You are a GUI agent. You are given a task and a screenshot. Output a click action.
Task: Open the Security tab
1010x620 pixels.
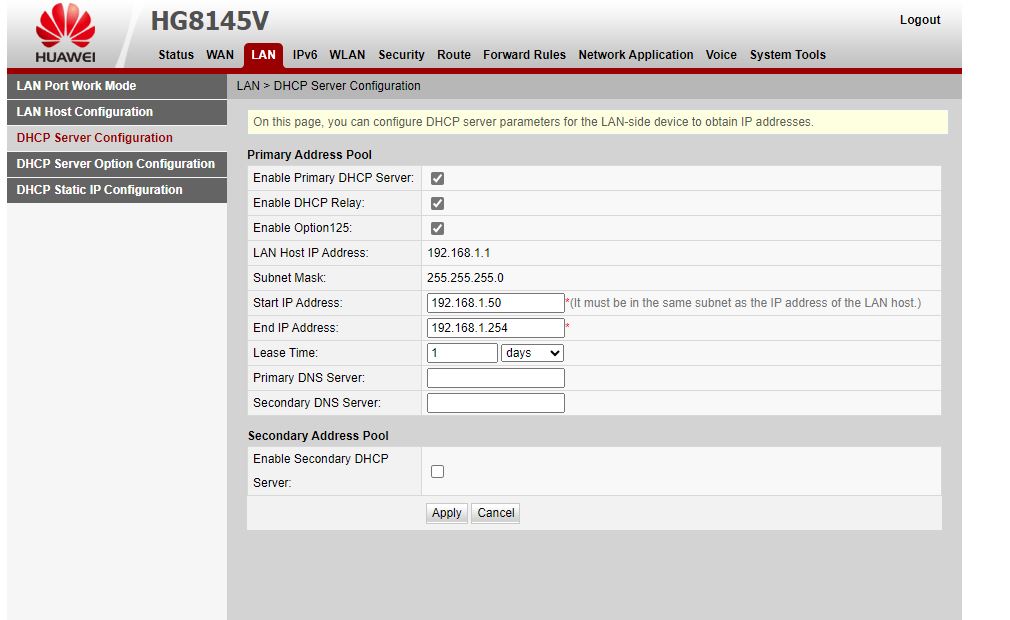tap(401, 55)
